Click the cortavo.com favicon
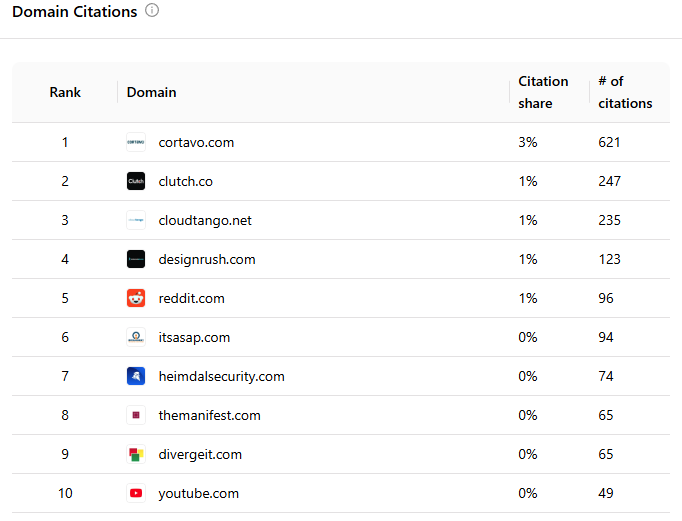Image resolution: width=682 pixels, height=521 pixels. tap(136, 142)
